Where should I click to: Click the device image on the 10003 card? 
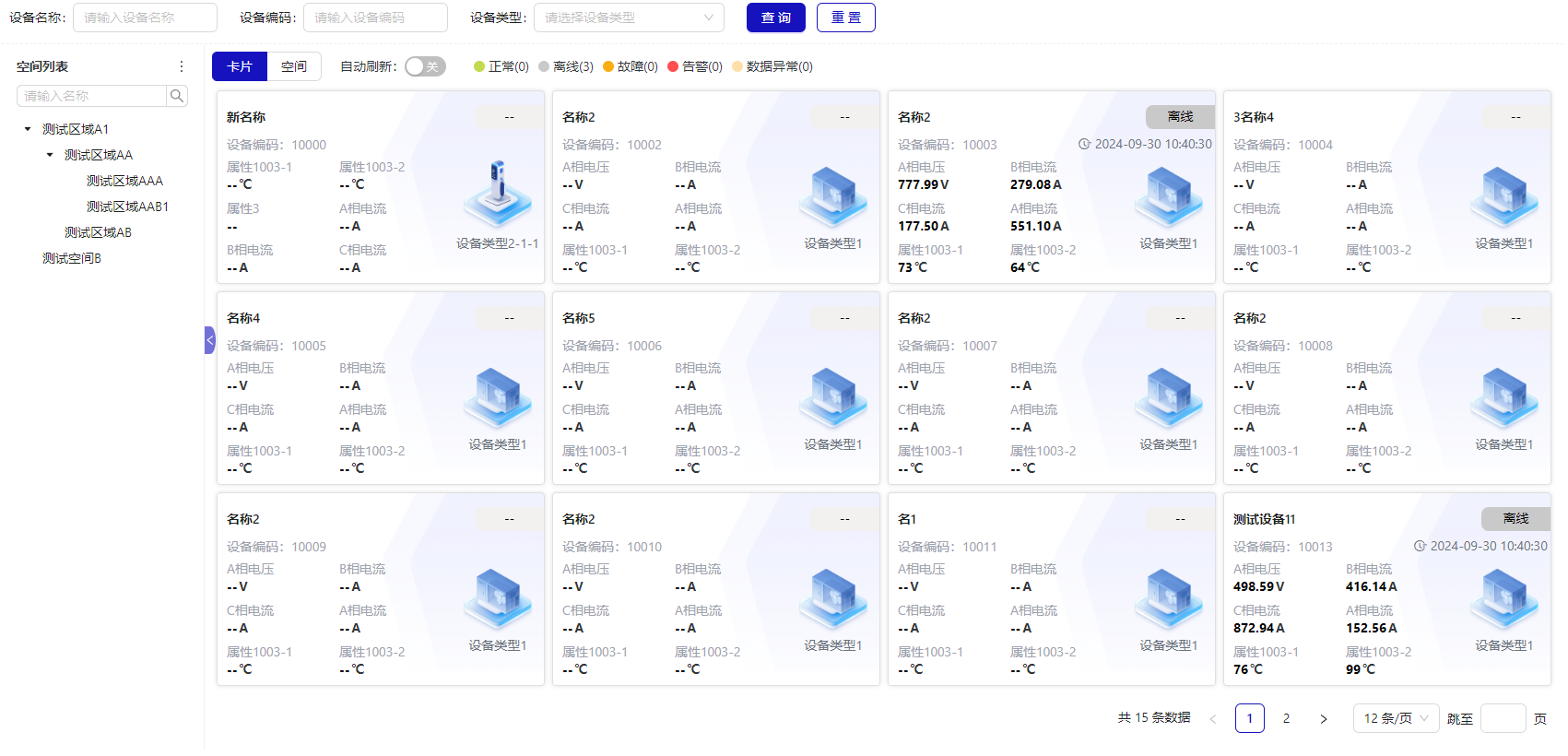point(1168,196)
